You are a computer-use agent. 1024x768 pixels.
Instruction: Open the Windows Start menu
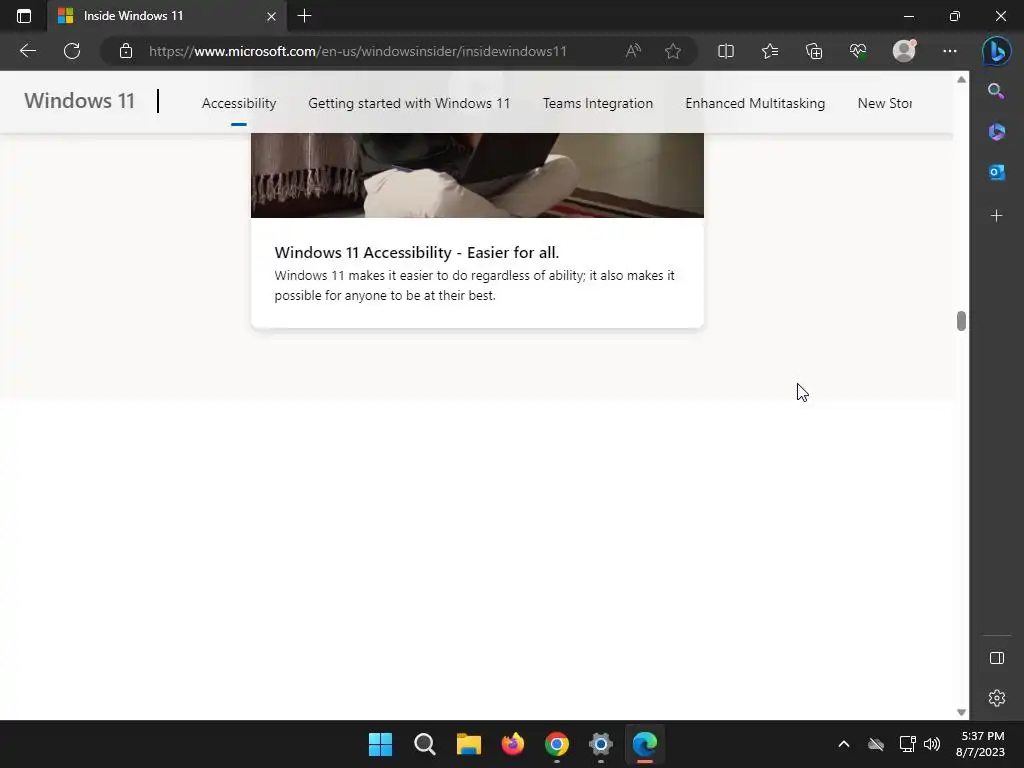coord(381,744)
